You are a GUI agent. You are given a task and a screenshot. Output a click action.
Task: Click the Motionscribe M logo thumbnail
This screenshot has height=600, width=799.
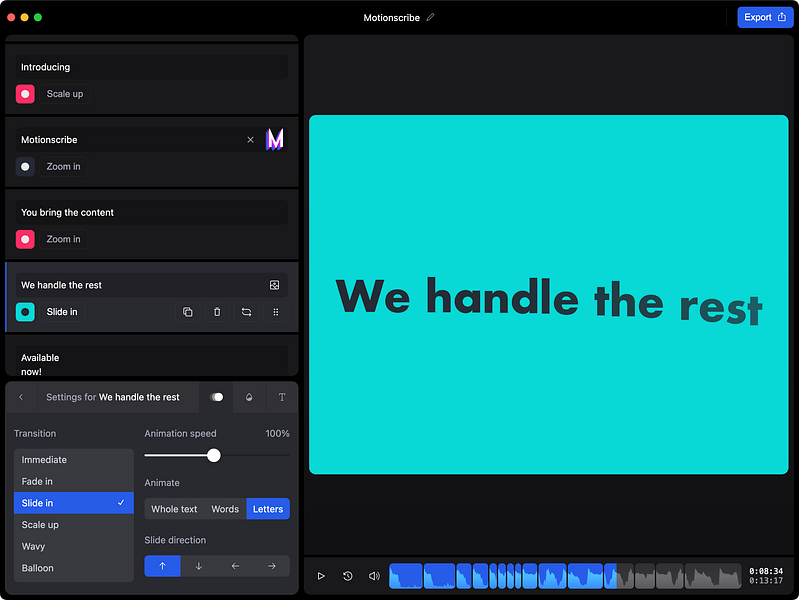(274, 139)
